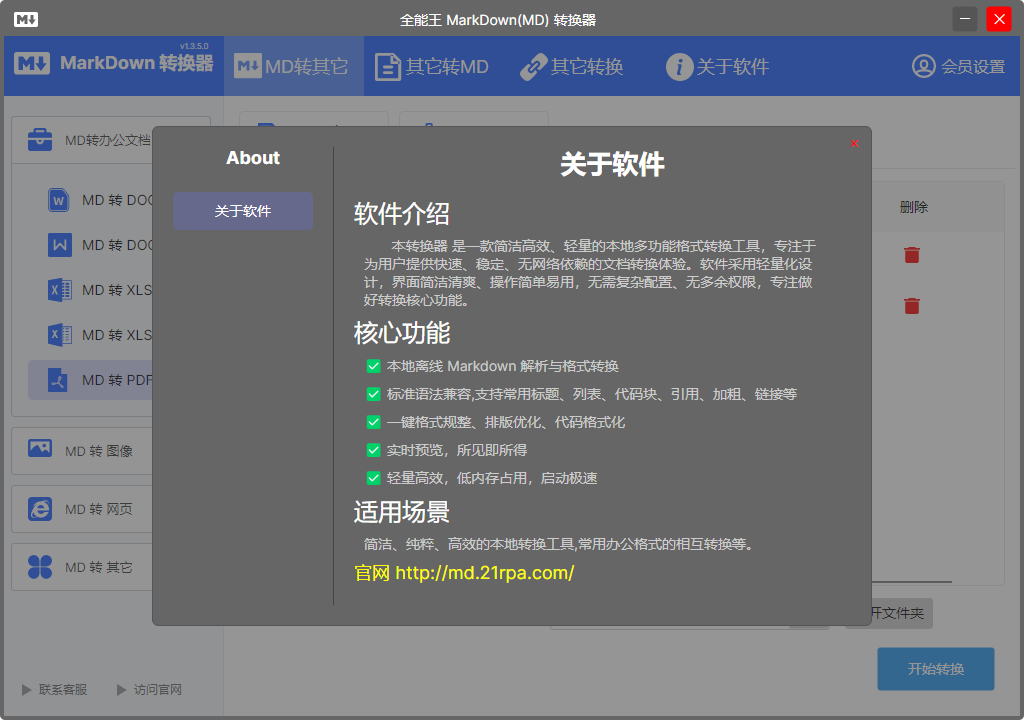
Task: Click the 软件介绍 heading
Action: (402, 214)
